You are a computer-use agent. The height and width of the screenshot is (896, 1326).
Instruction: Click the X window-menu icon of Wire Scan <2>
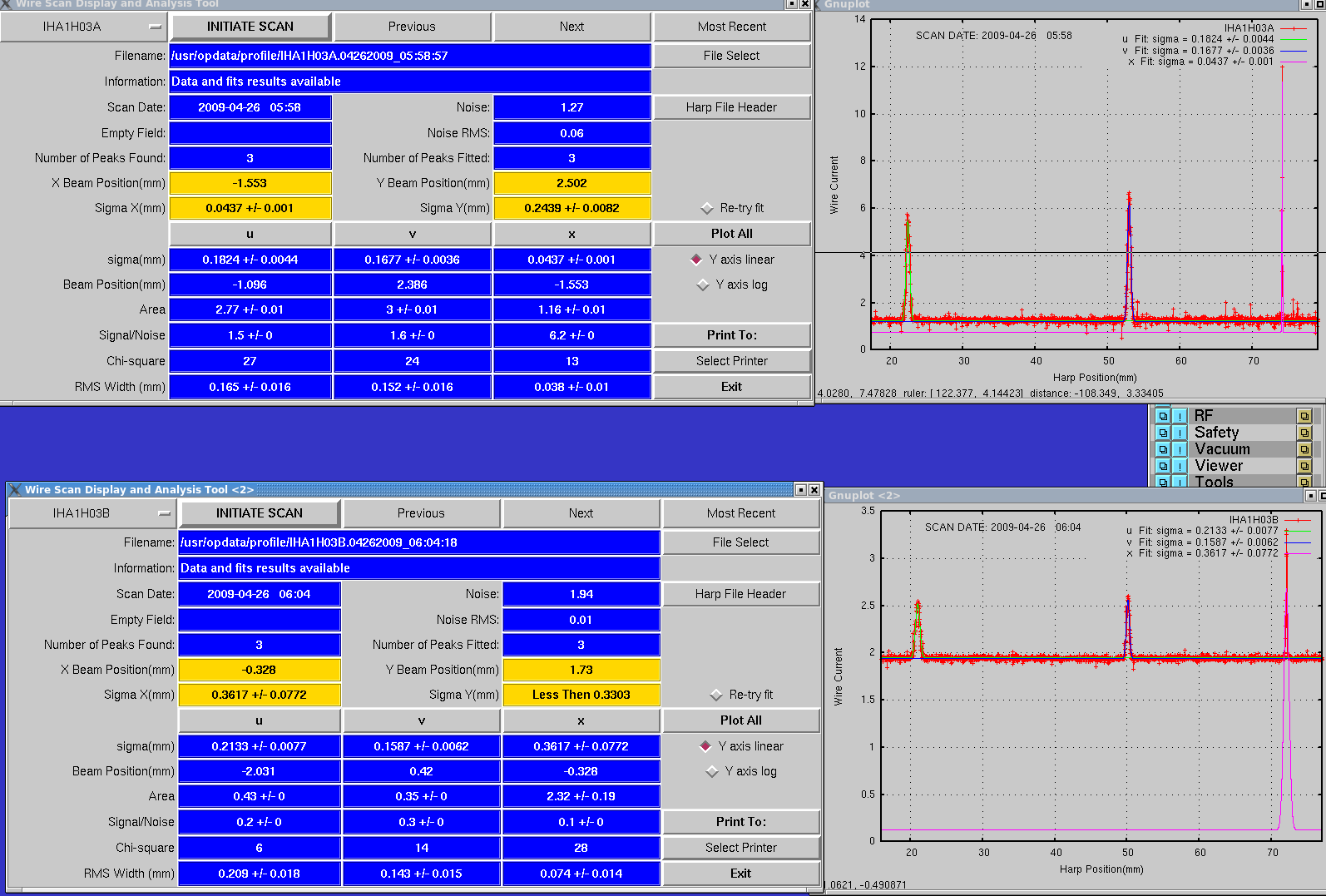pos(15,489)
